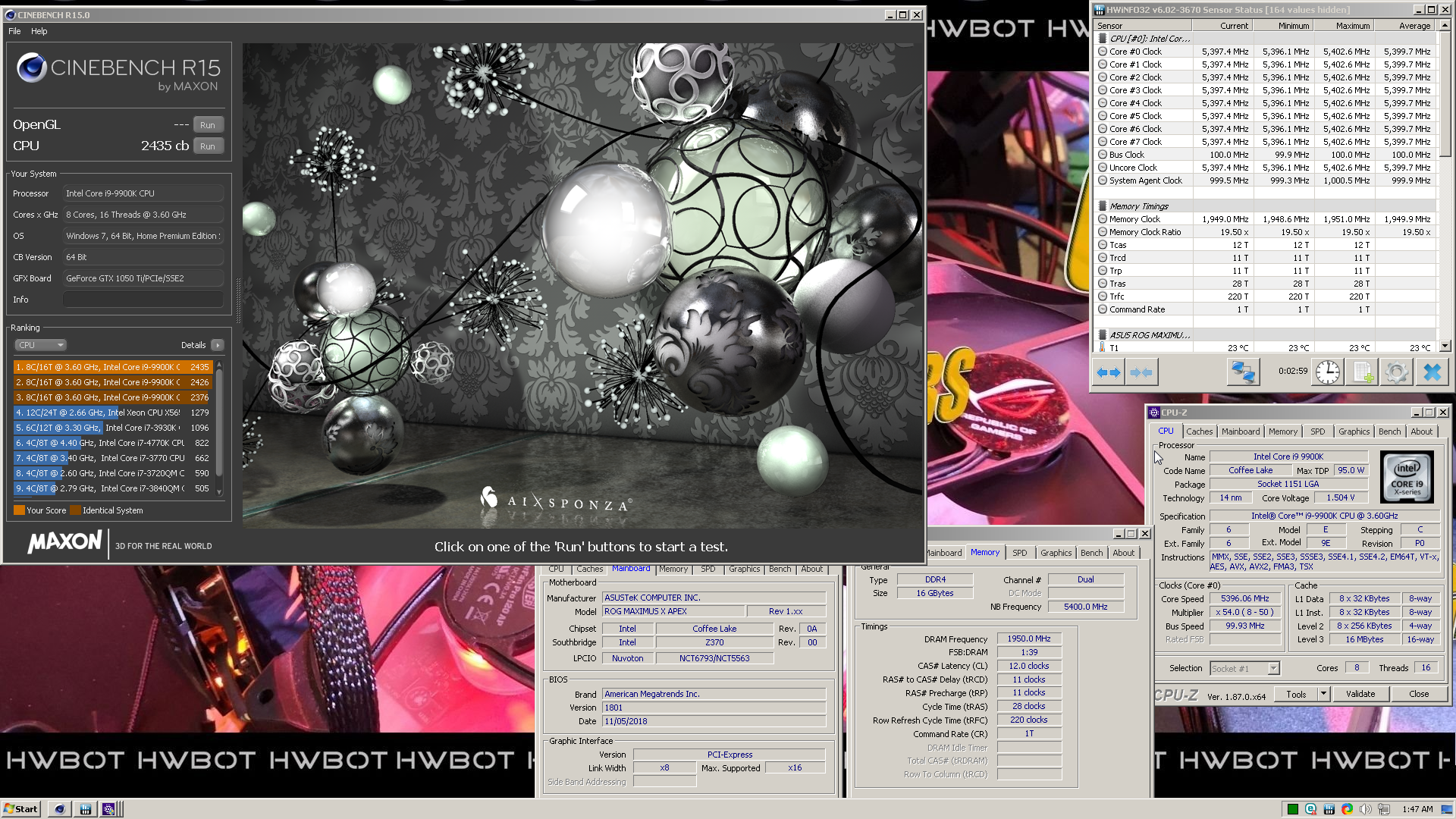Click HWiNFO expand columns double-arrow icon

click(1109, 372)
